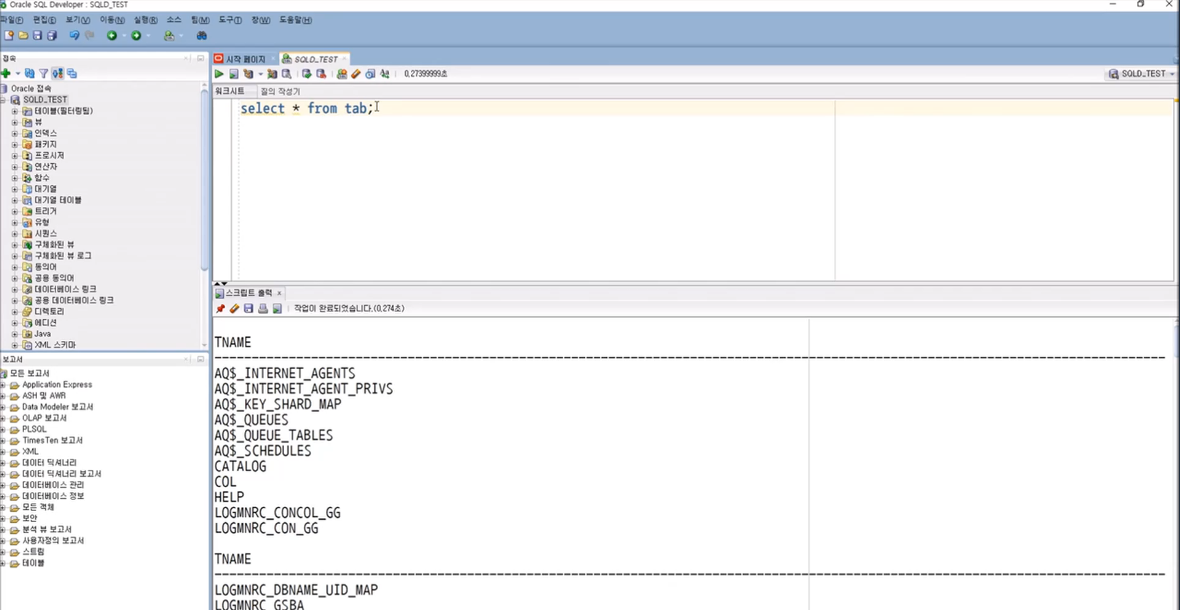
Task: Expand the Data Modeler 보고서 folder
Action: point(4,407)
